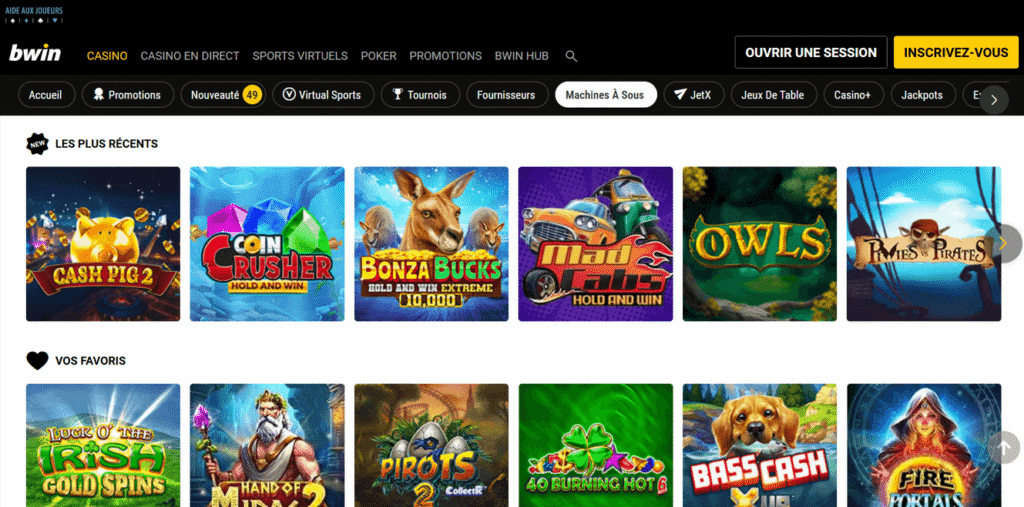The height and width of the screenshot is (507, 1024).
Task: Open the Poker menu item
Action: [378, 56]
